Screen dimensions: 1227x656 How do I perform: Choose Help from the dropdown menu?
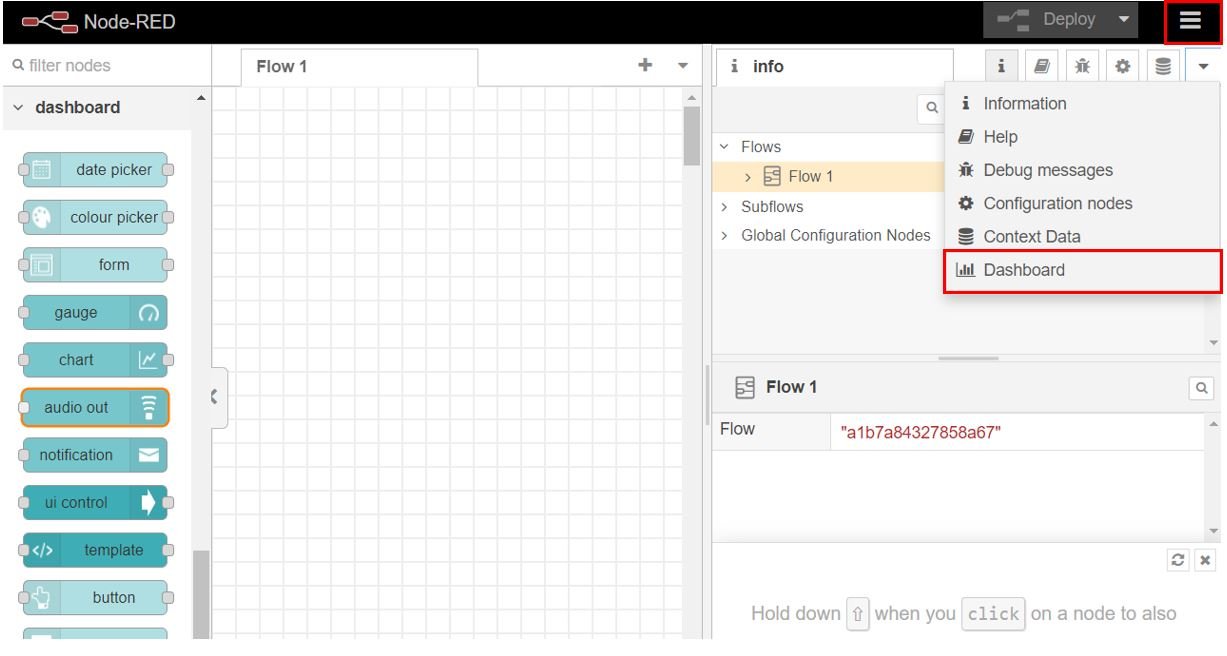(x=1082, y=137)
